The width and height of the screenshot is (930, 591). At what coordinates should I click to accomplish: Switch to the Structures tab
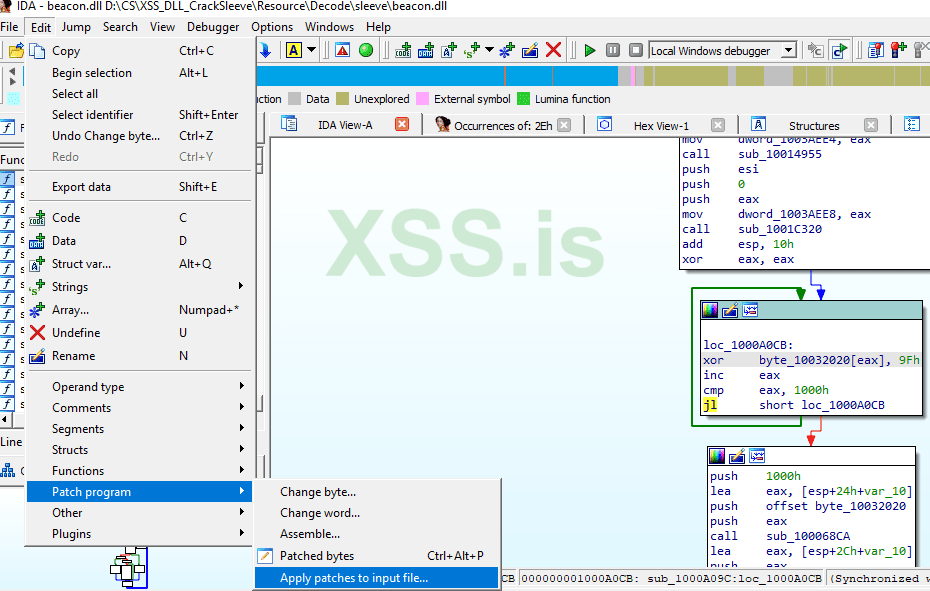tap(814, 126)
